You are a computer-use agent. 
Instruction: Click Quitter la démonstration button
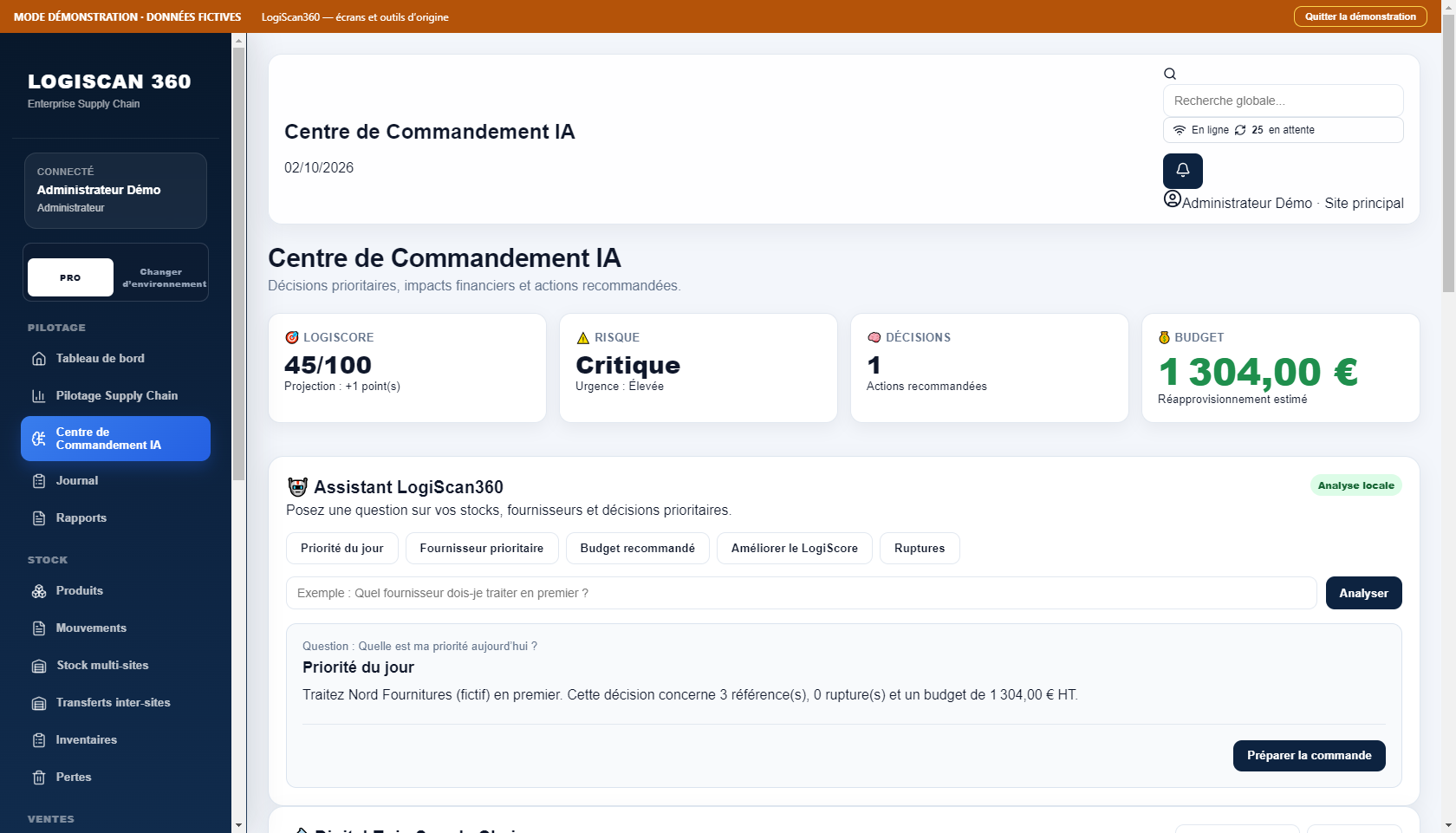click(x=1361, y=16)
